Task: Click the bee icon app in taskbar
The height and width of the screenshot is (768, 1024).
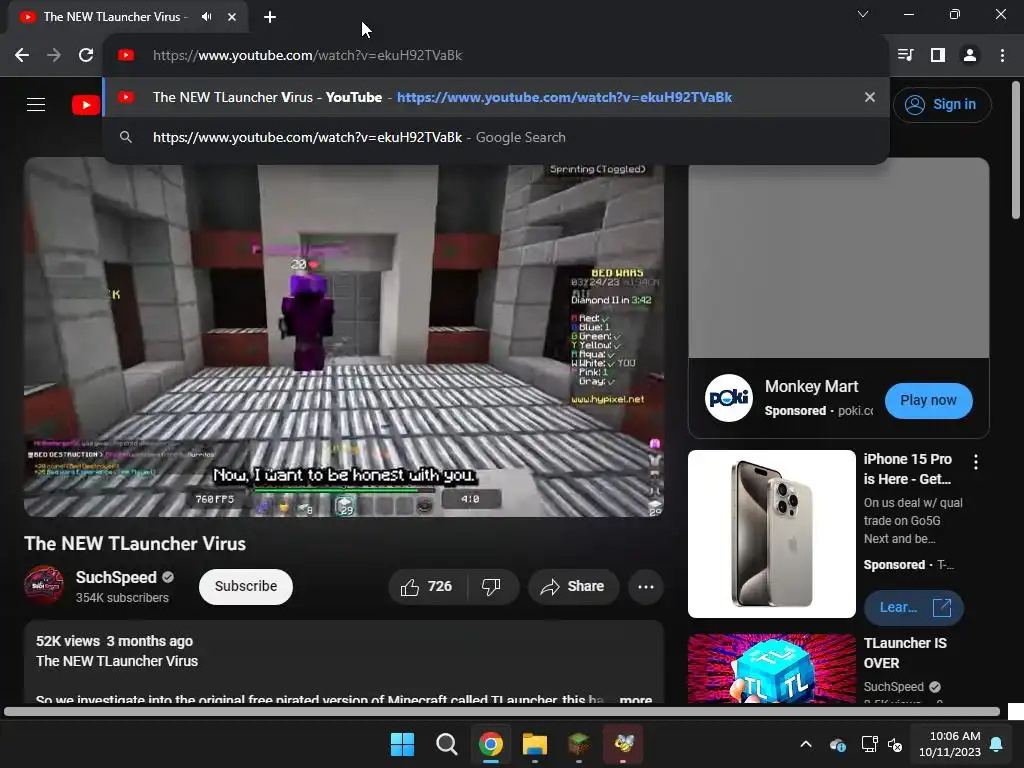Action: (623, 744)
